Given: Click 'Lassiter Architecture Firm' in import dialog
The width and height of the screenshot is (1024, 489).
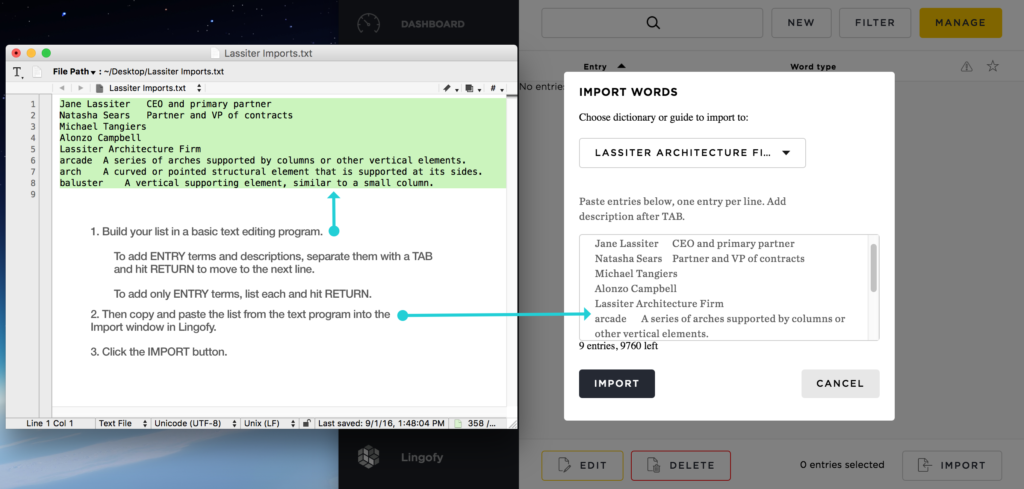Looking at the screenshot, I should pos(659,304).
